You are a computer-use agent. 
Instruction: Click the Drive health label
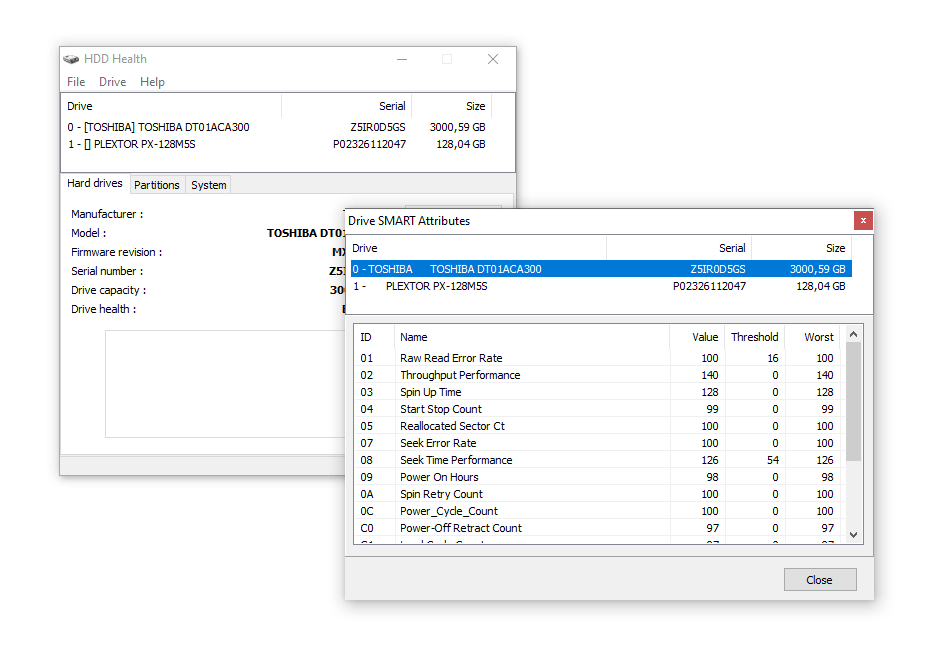(104, 309)
